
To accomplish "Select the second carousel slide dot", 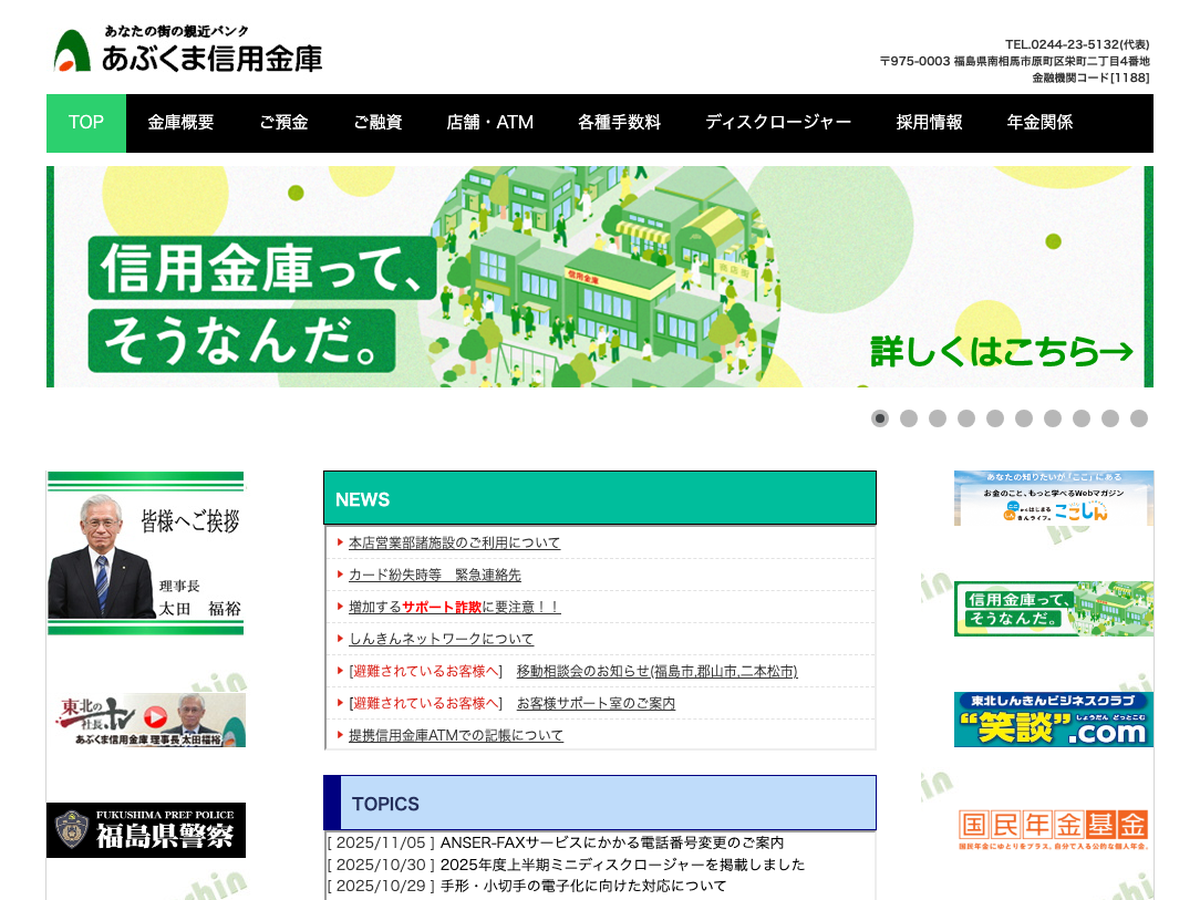I will [909, 418].
